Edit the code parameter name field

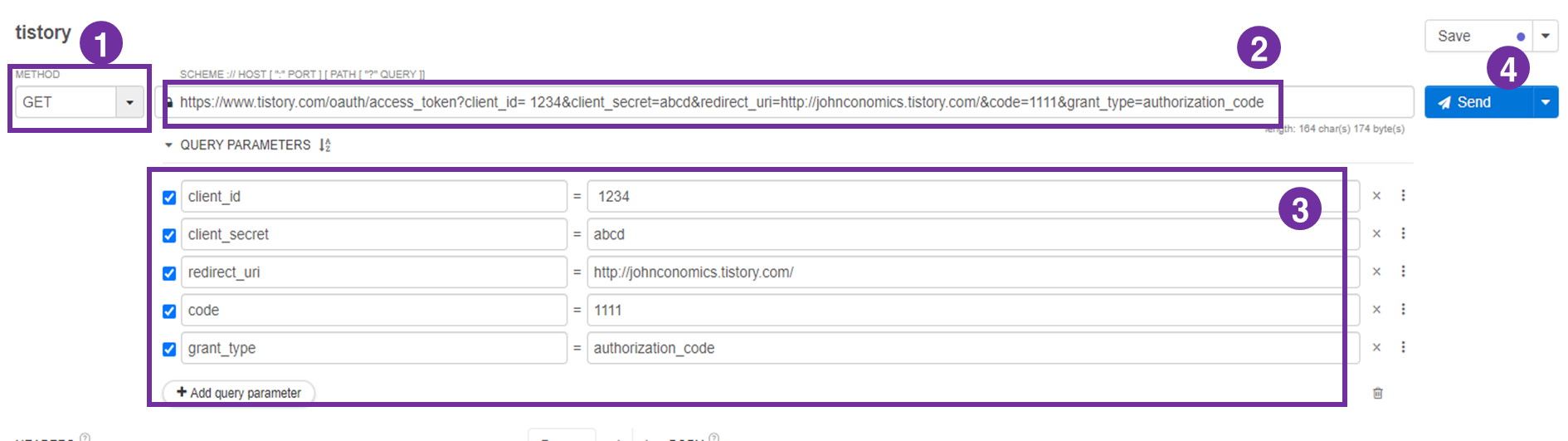point(374,310)
